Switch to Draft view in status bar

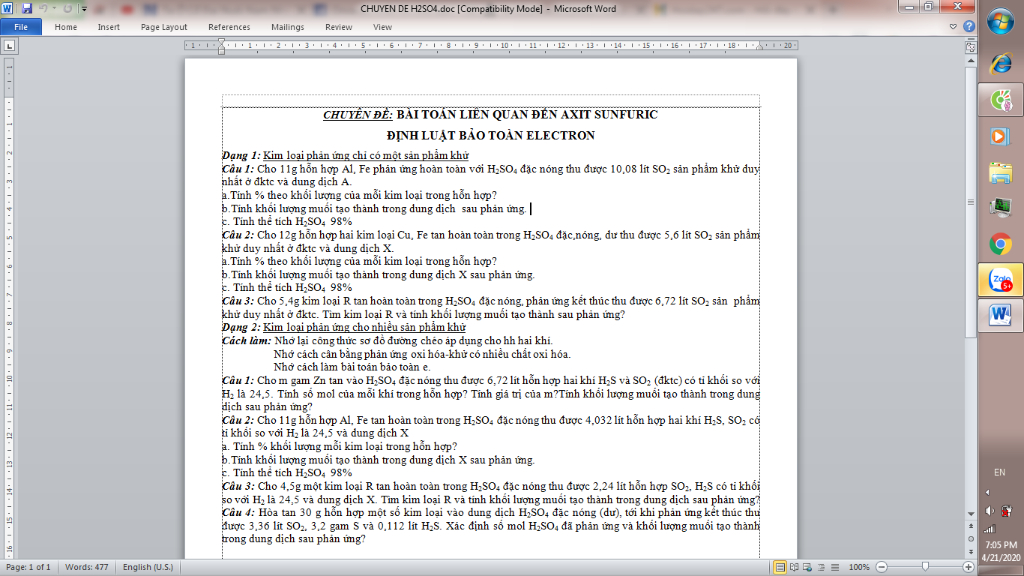click(835, 568)
